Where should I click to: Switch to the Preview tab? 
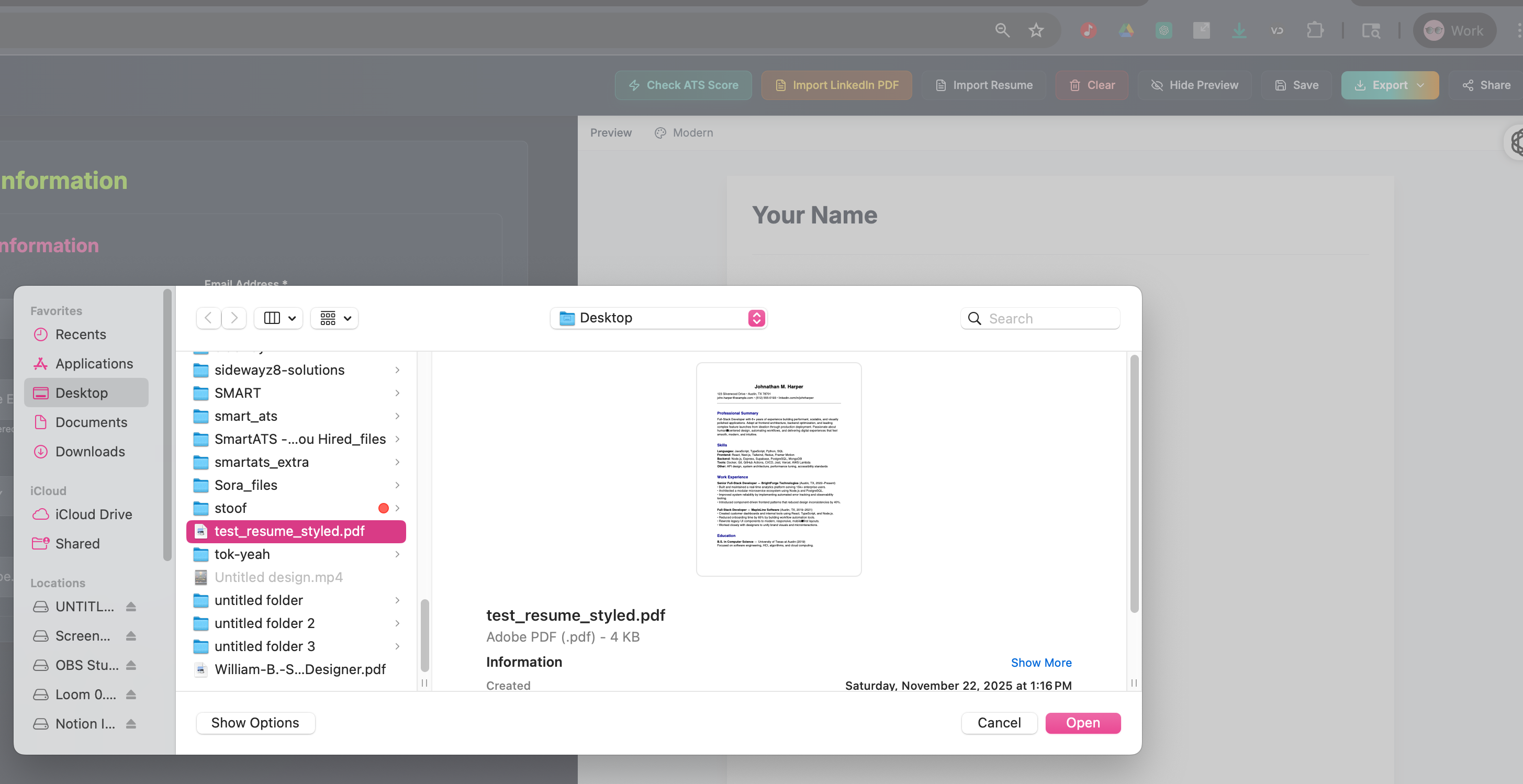point(611,132)
